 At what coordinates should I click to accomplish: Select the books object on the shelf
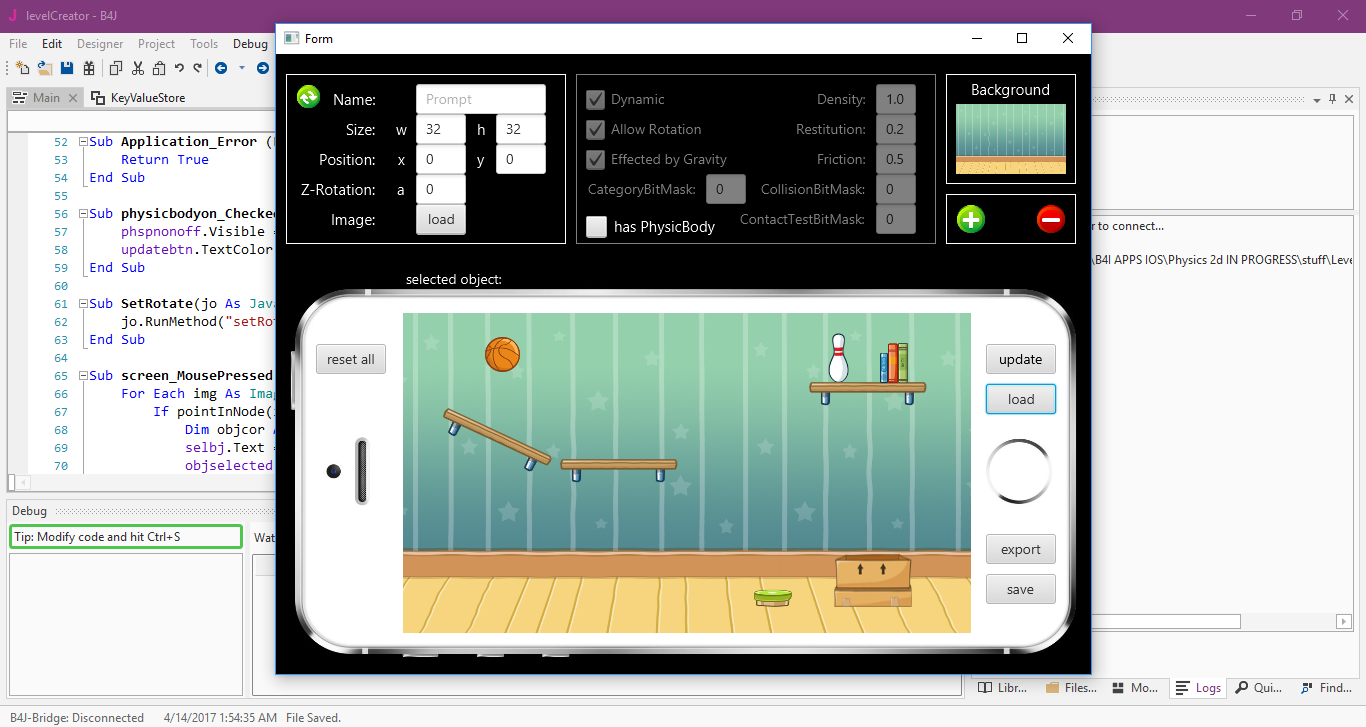point(894,363)
